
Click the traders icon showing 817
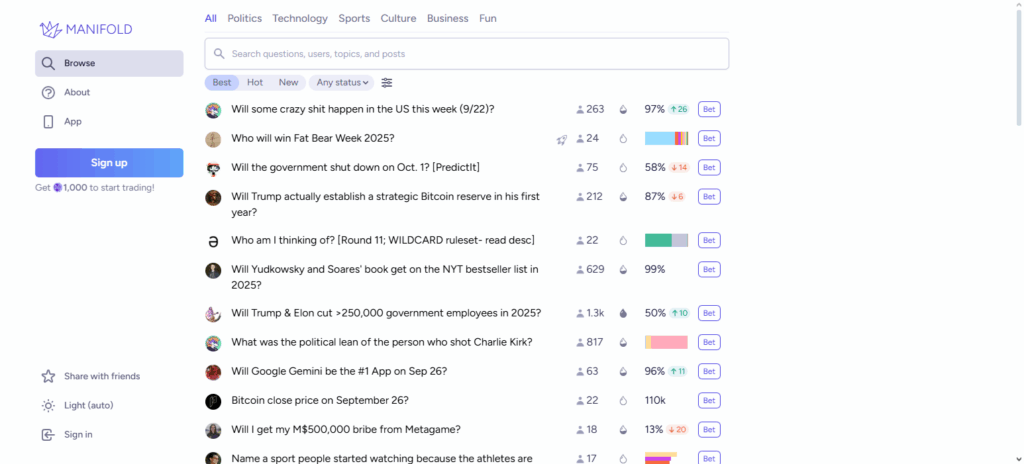pyautogui.click(x=580, y=342)
